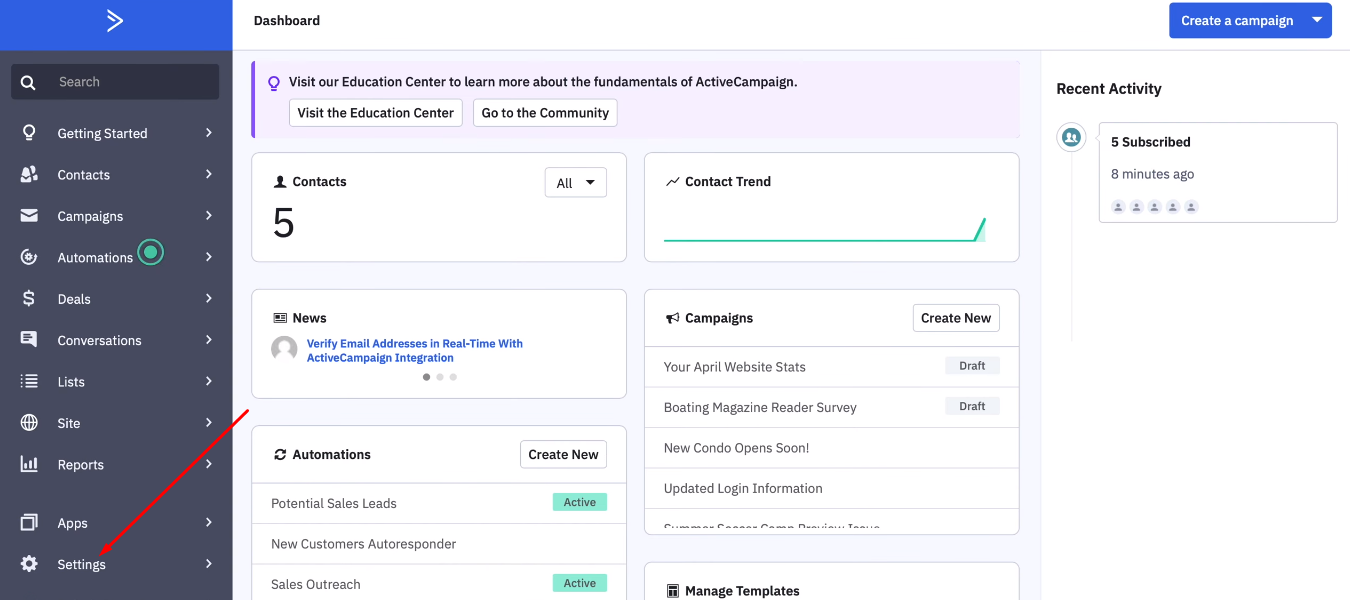Select the first news carousel dot
The height and width of the screenshot is (600, 1350).
click(427, 377)
